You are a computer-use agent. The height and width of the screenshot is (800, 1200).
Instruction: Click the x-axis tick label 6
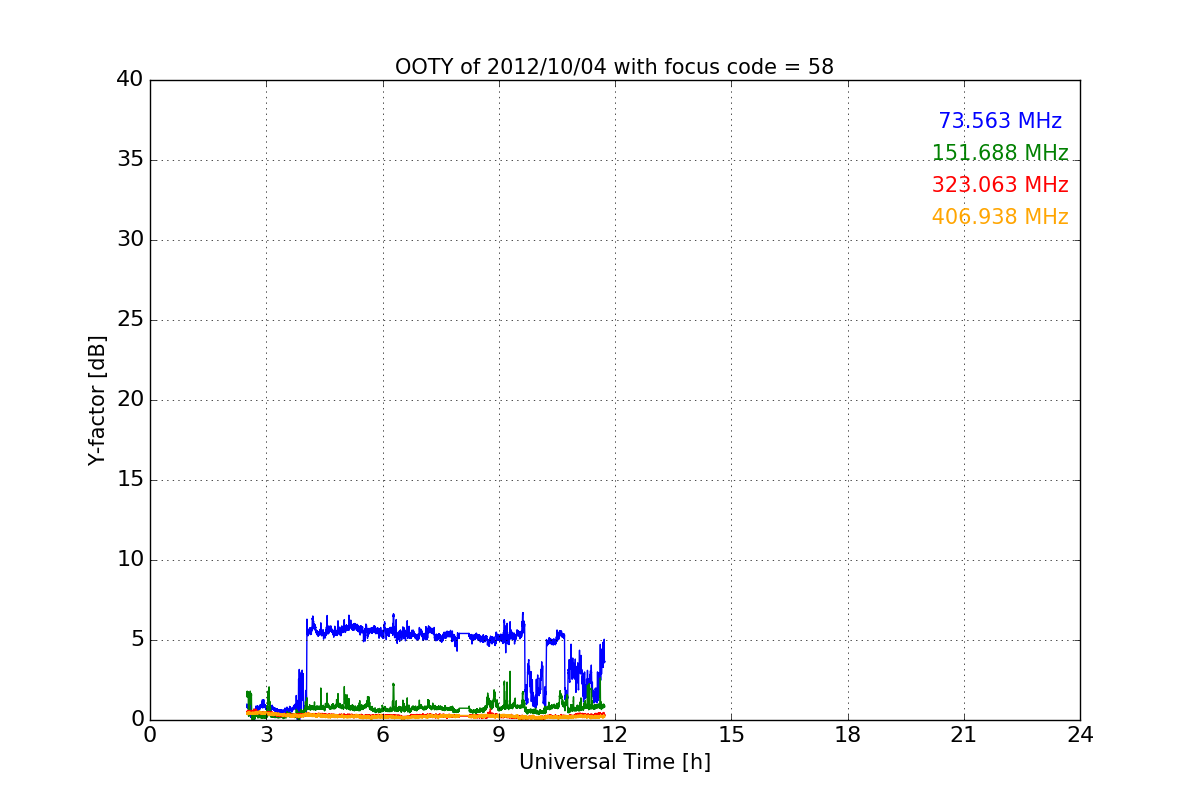pos(383,735)
